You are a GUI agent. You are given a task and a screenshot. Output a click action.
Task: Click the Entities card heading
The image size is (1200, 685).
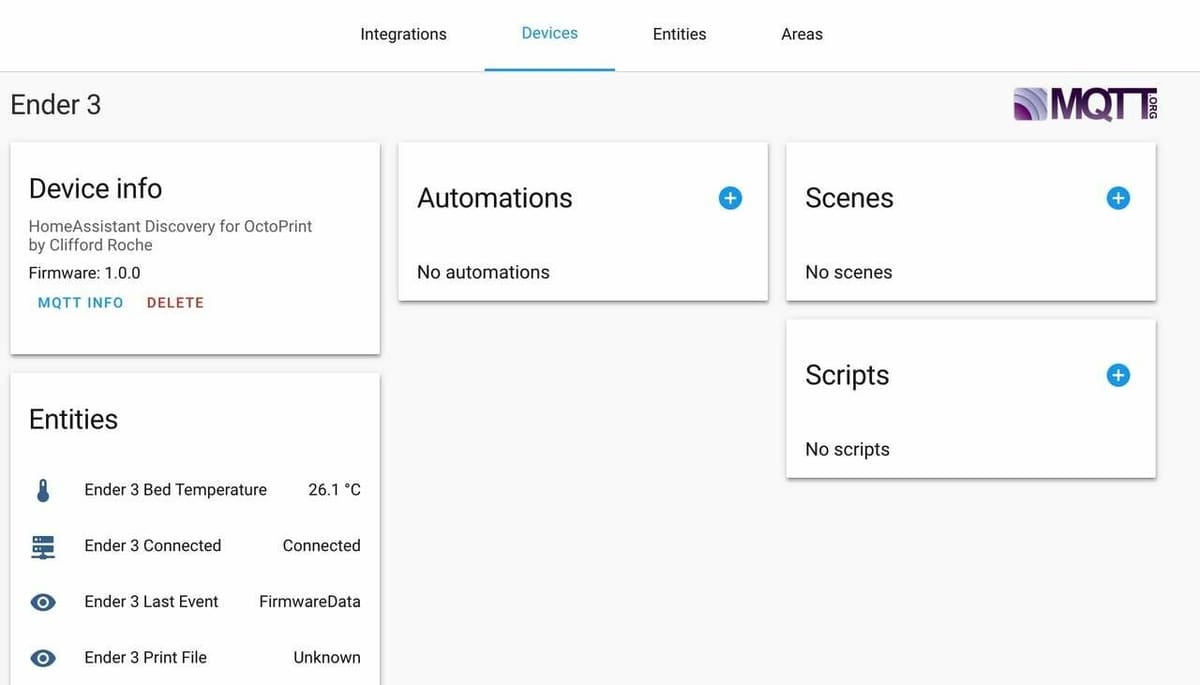73,419
